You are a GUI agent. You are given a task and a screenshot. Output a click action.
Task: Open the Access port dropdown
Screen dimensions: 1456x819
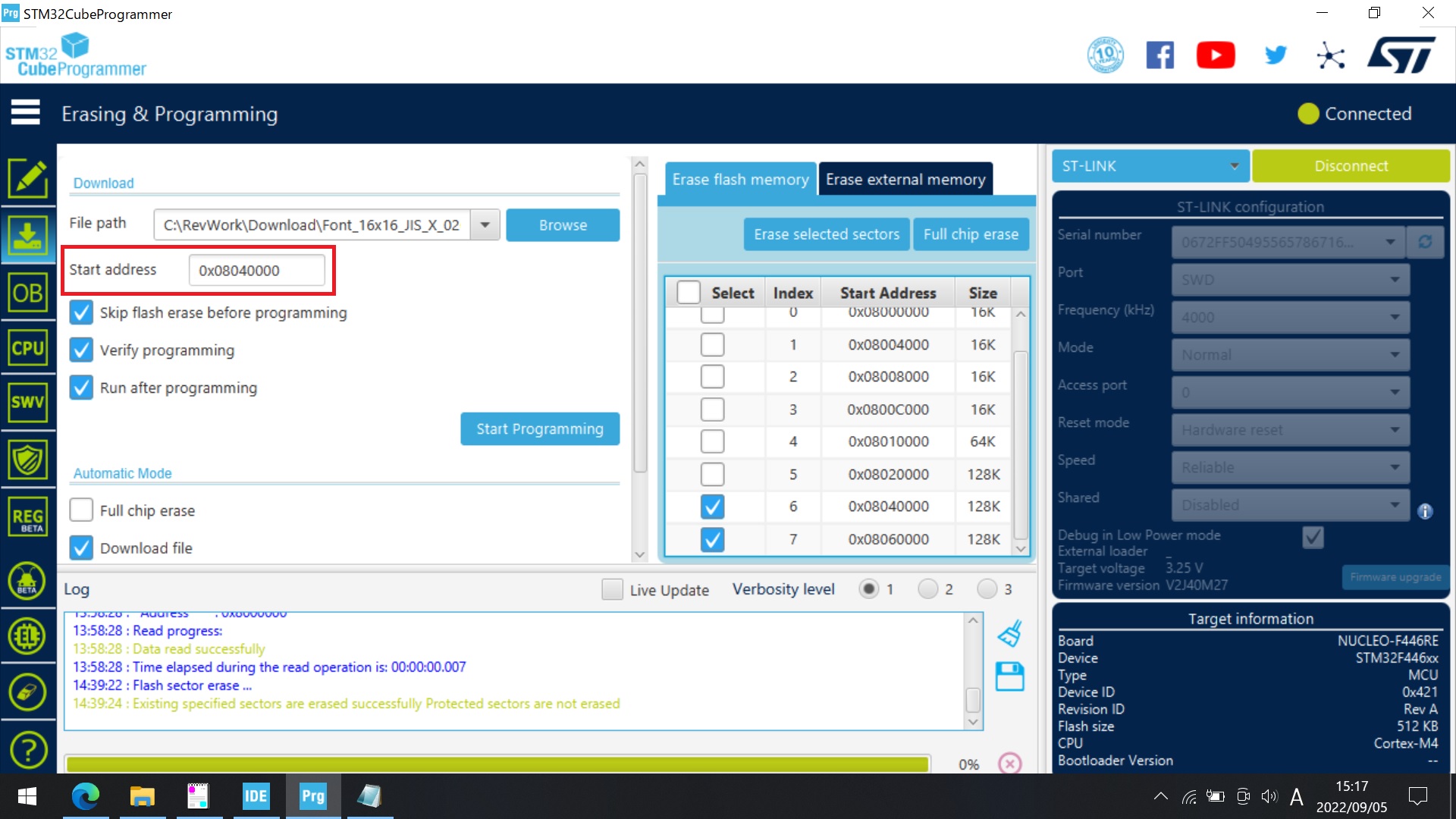click(x=1291, y=392)
